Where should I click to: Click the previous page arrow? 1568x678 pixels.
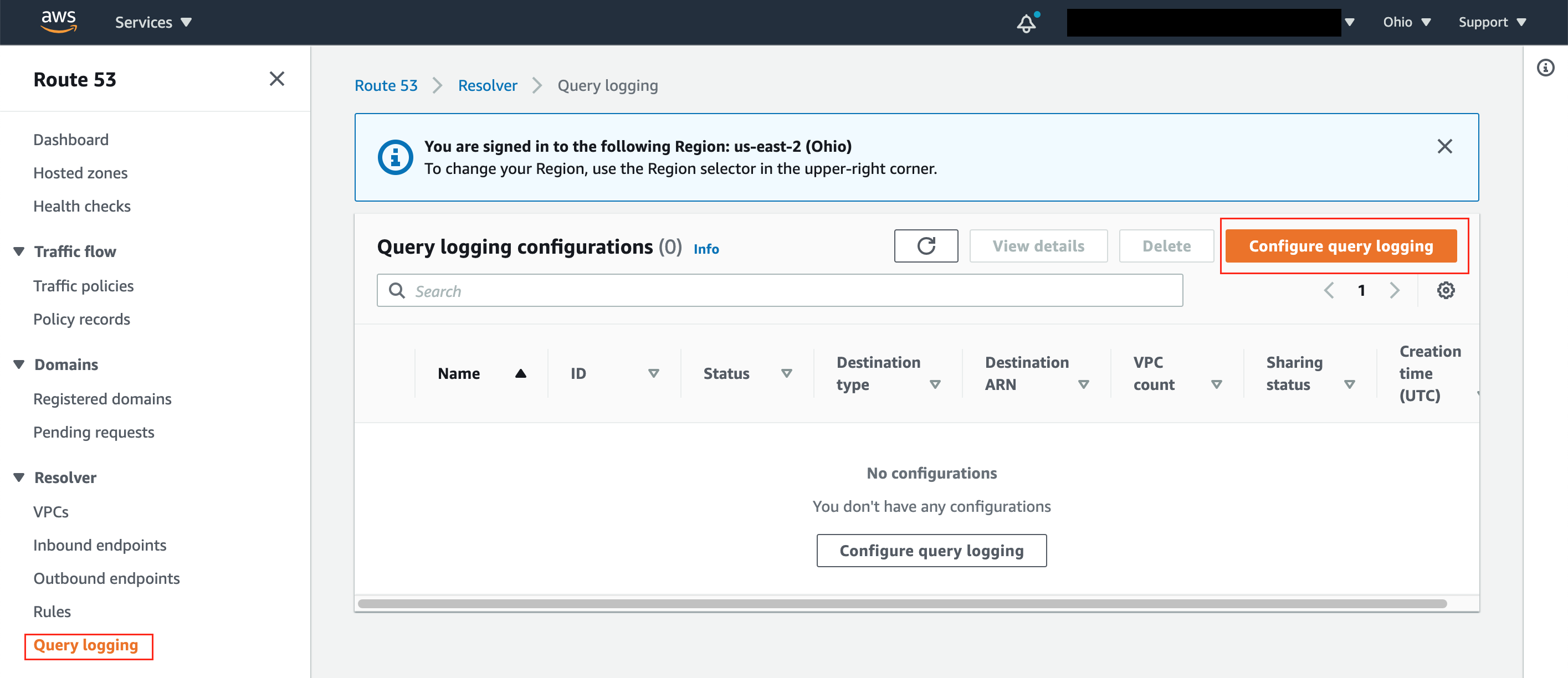coord(1329,290)
